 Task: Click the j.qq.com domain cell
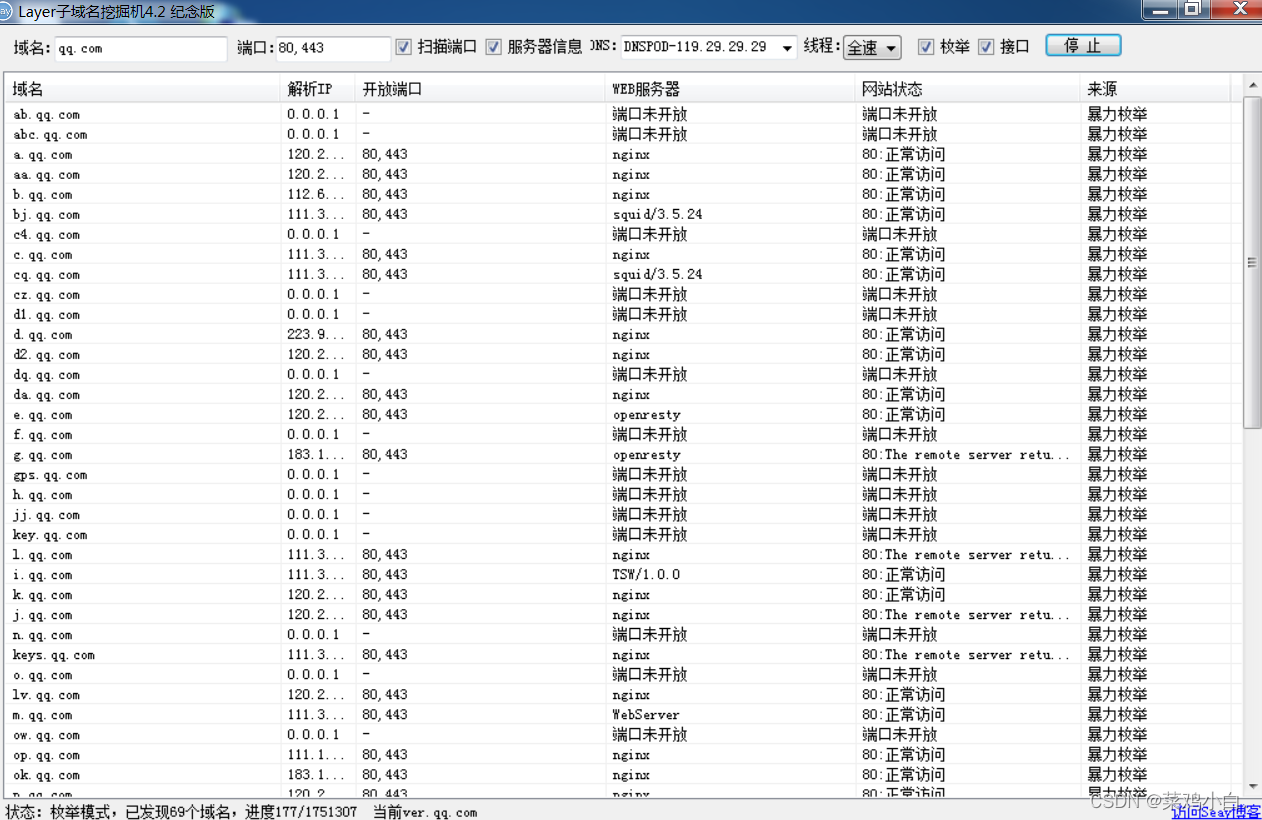[x=43, y=615]
